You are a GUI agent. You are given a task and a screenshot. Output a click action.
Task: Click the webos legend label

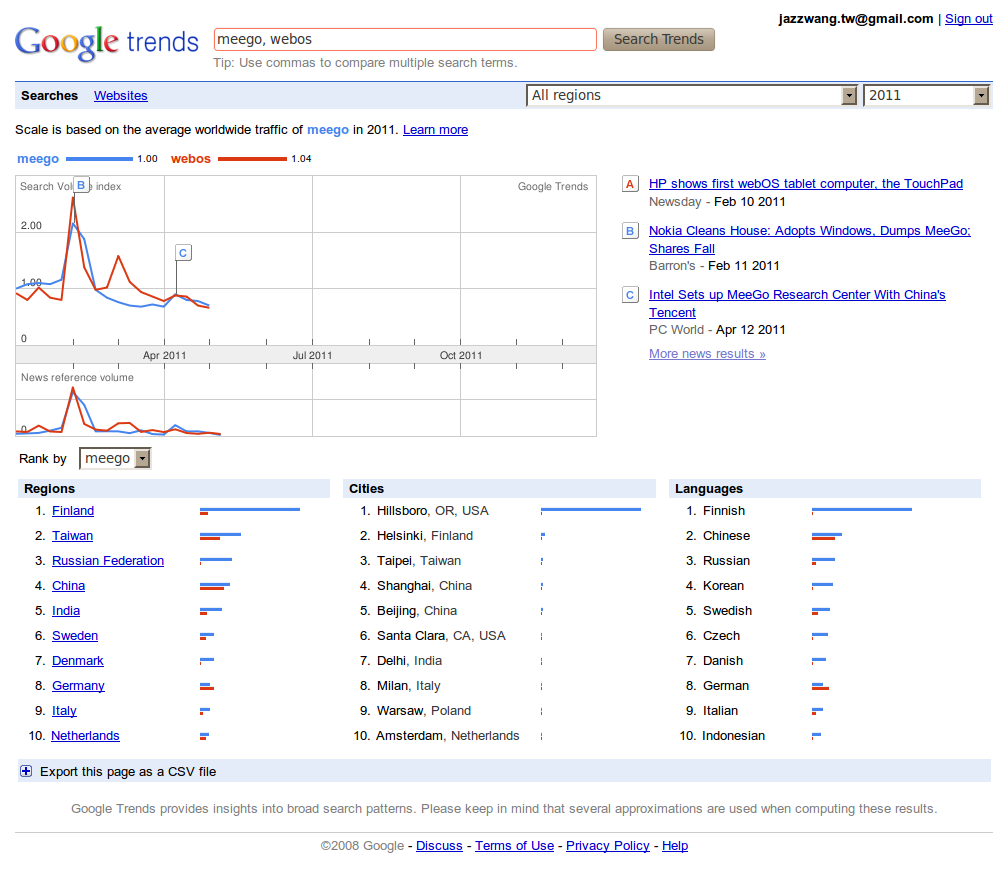191,159
